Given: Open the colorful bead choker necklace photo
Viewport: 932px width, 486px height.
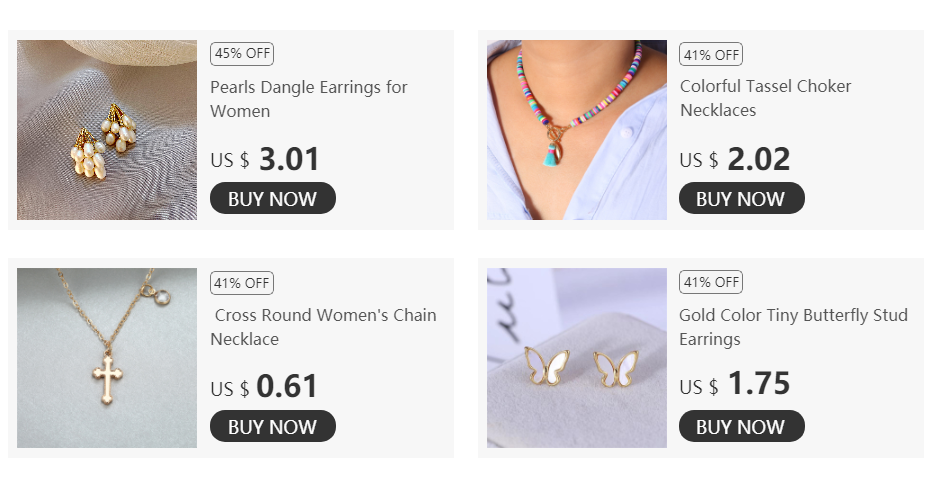Looking at the screenshot, I should 577,130.
